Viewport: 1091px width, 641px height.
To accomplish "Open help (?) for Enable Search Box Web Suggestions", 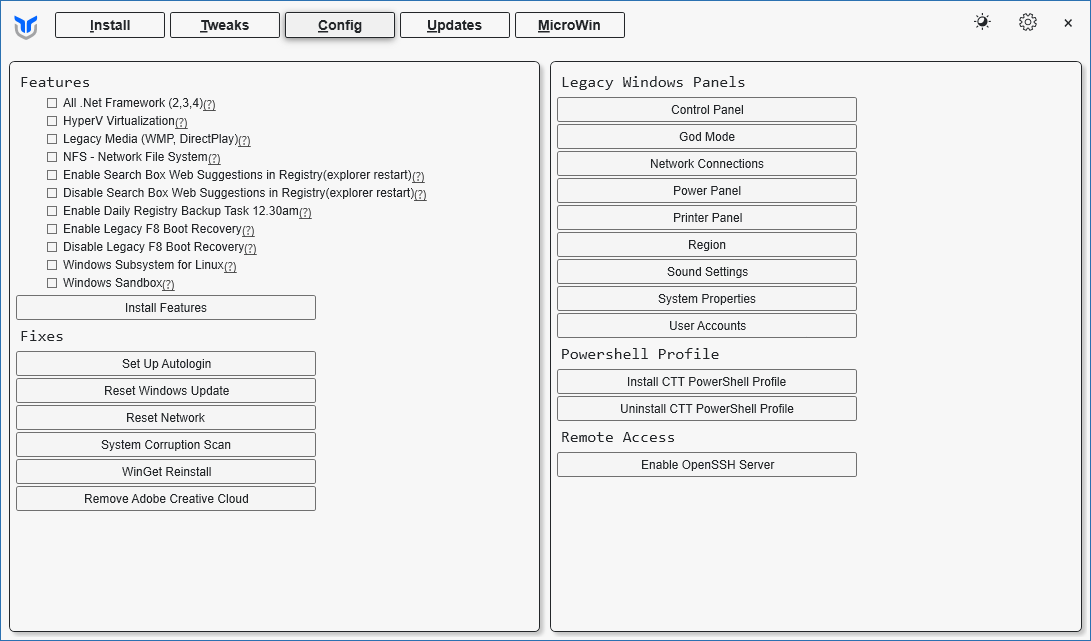I will tap(418, 177).
